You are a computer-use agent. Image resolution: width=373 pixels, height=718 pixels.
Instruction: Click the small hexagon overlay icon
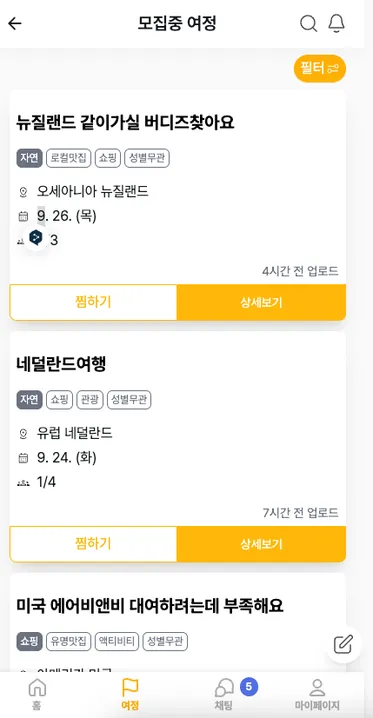click(36, 238)
